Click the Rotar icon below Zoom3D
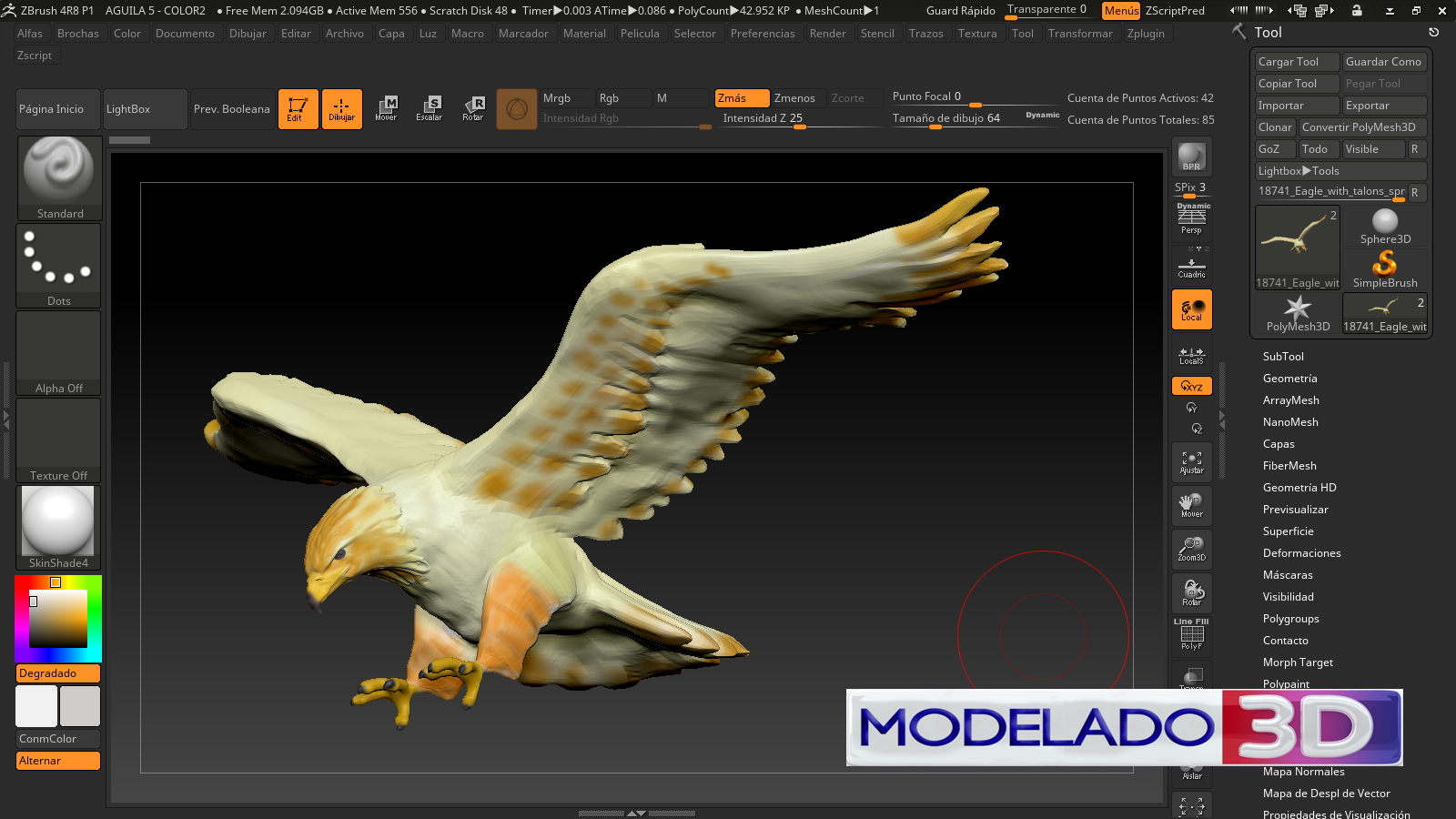This screenshot has width=1456, height=819. [x=1192, y=593]
